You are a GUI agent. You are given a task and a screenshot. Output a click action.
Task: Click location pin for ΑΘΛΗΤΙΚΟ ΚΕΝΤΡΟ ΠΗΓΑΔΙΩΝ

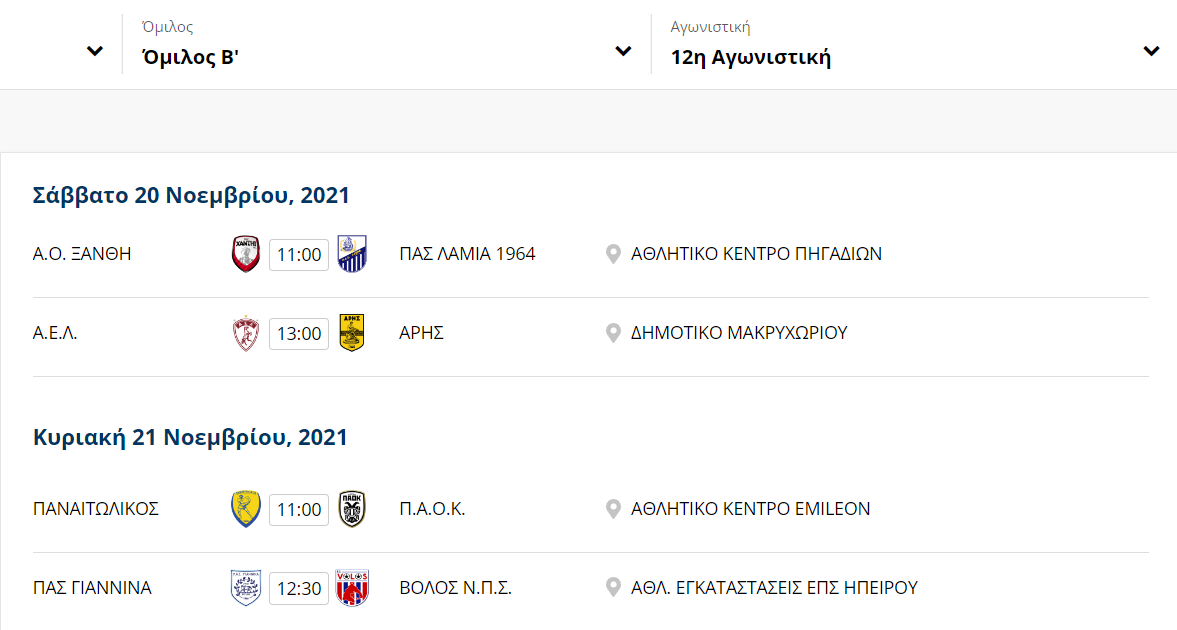[613, 255]
